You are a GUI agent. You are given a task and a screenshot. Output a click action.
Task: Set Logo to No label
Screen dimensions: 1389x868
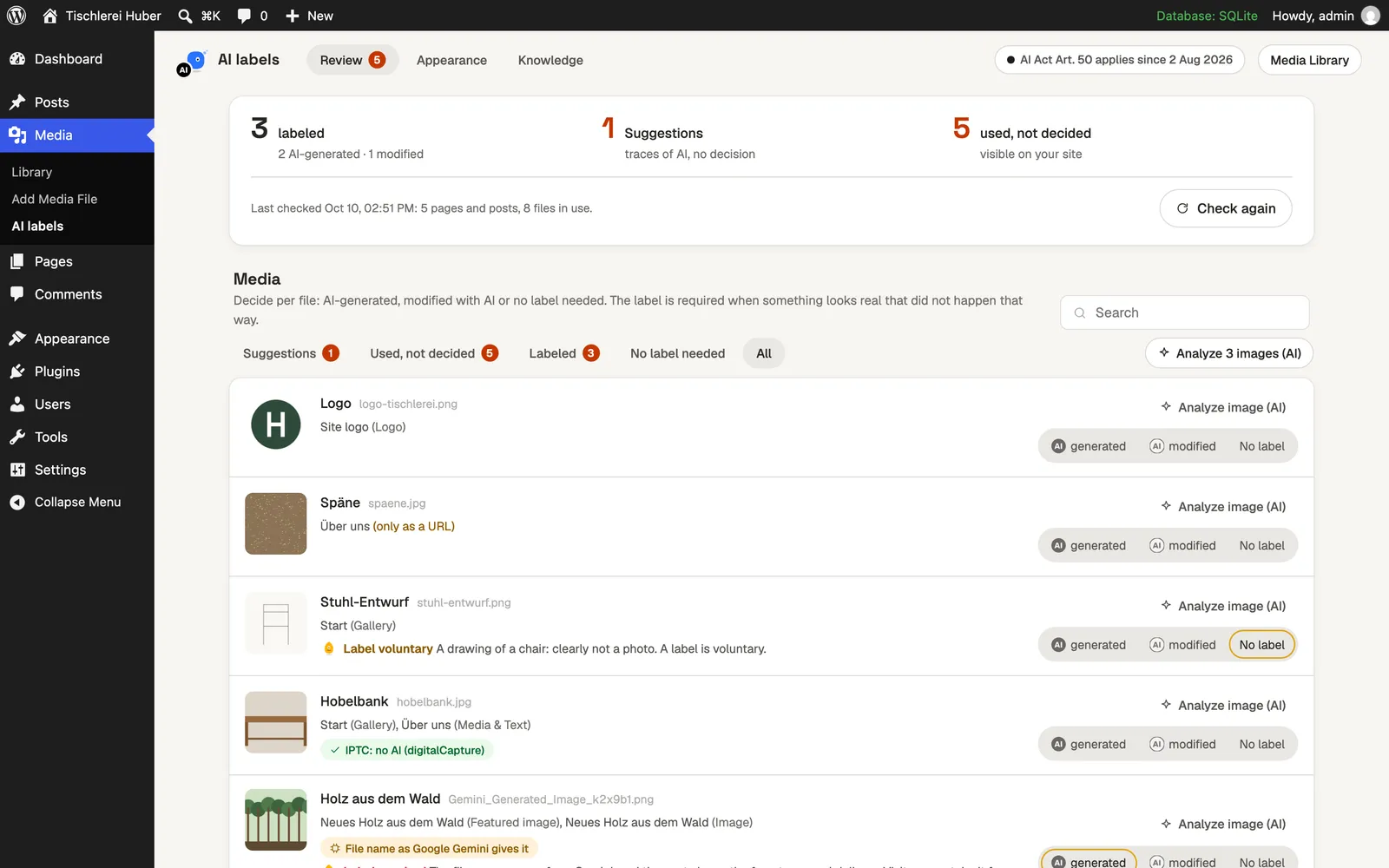pyautogui.click(x=1262, y=446)
